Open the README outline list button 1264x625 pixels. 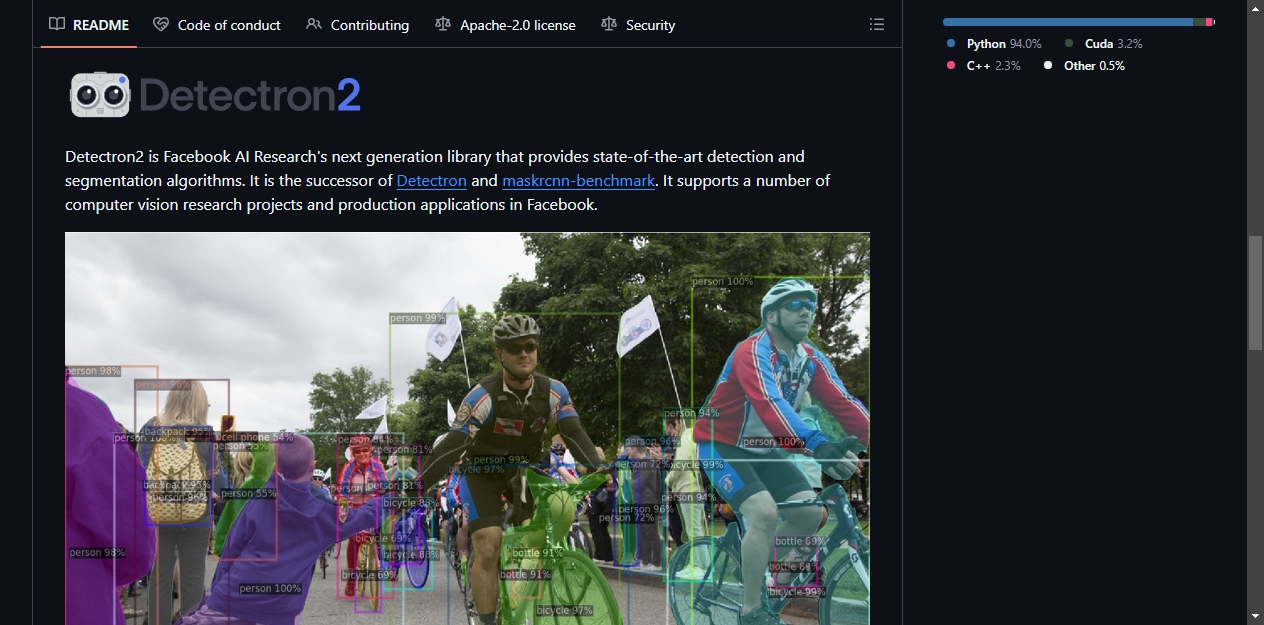click(876, 25)
